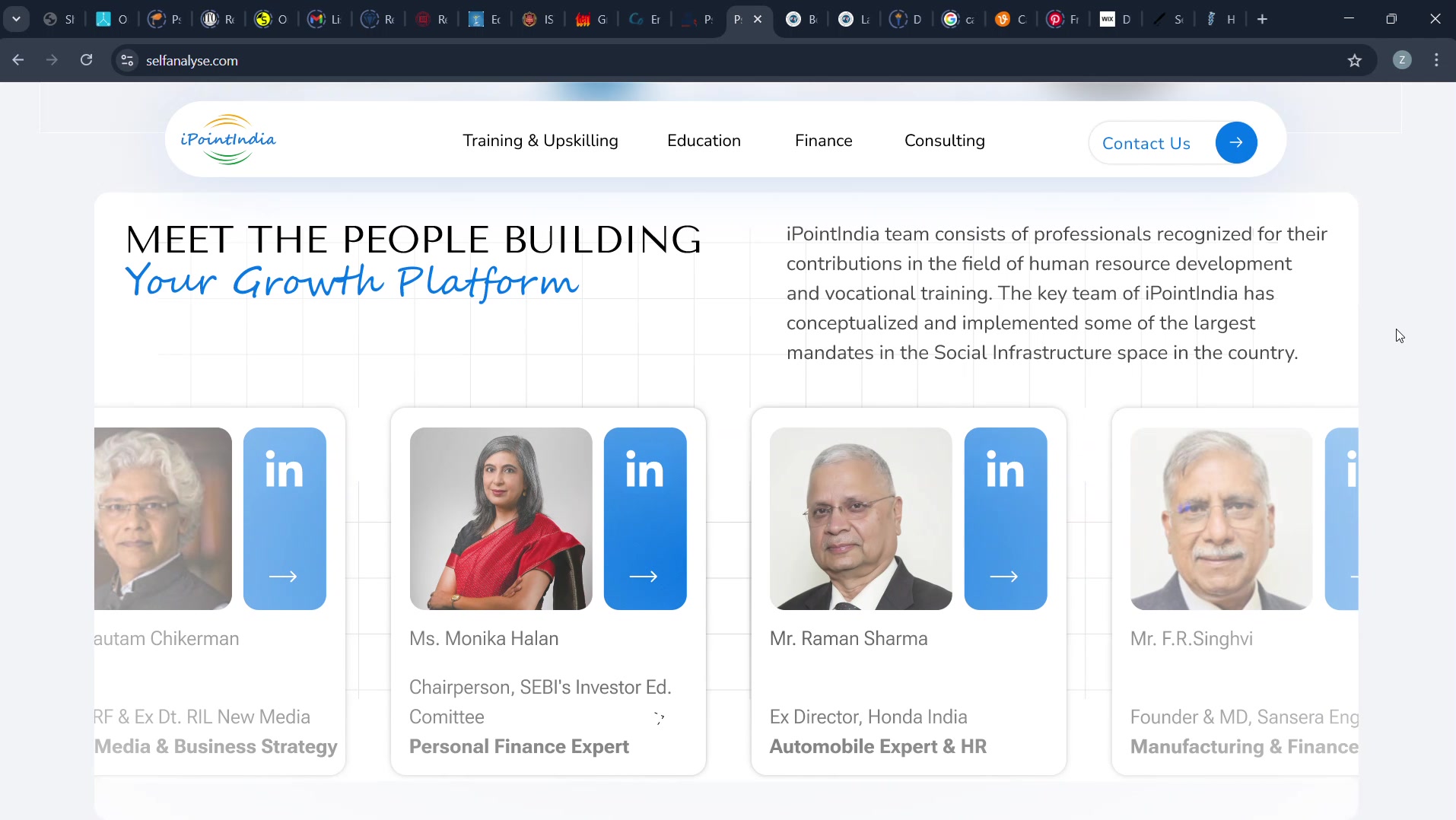Switch to the tab labelled IS
Image resolution: width=1456 pixels, height=820 pixels.
coord(539,19)
